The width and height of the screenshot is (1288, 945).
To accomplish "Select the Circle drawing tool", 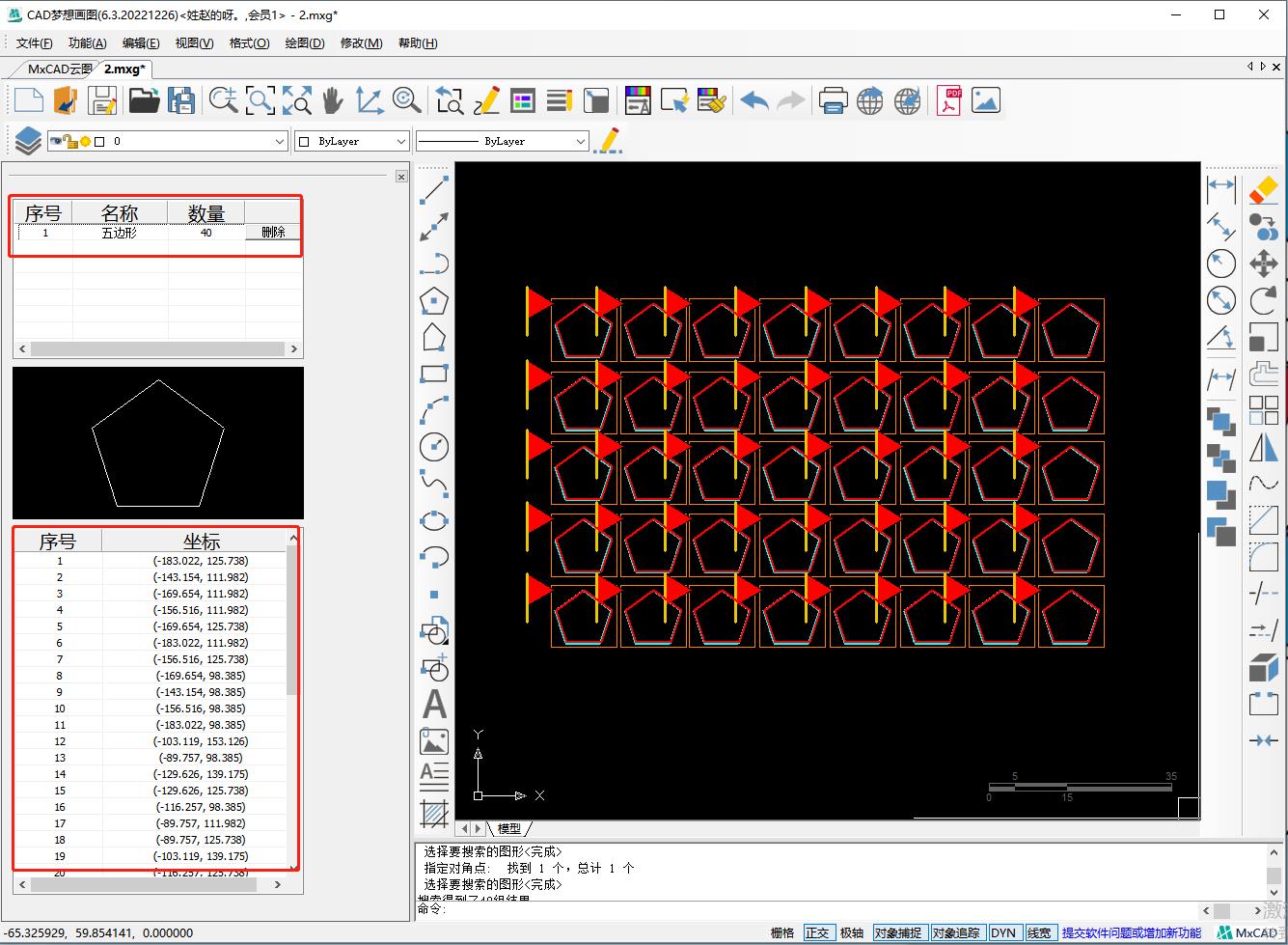I will (434, 447).
